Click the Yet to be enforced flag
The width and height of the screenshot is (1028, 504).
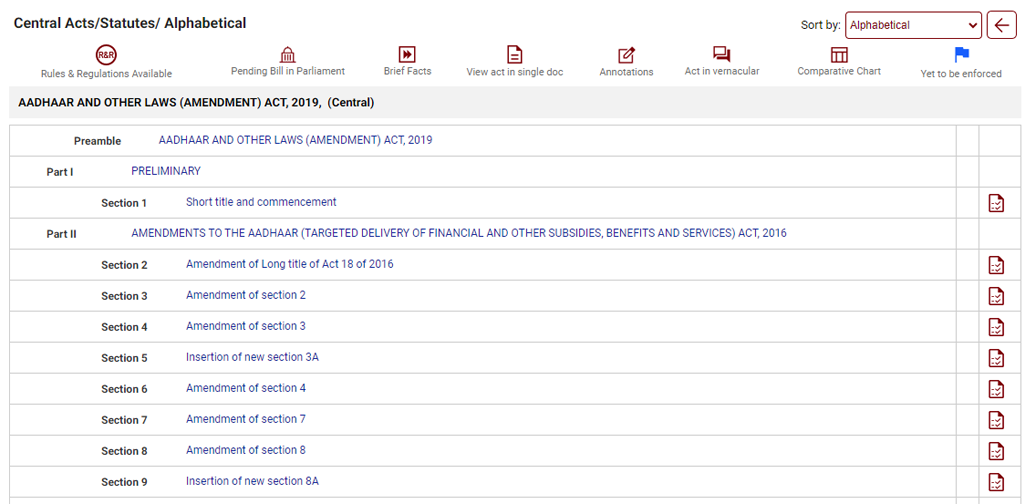961,55
